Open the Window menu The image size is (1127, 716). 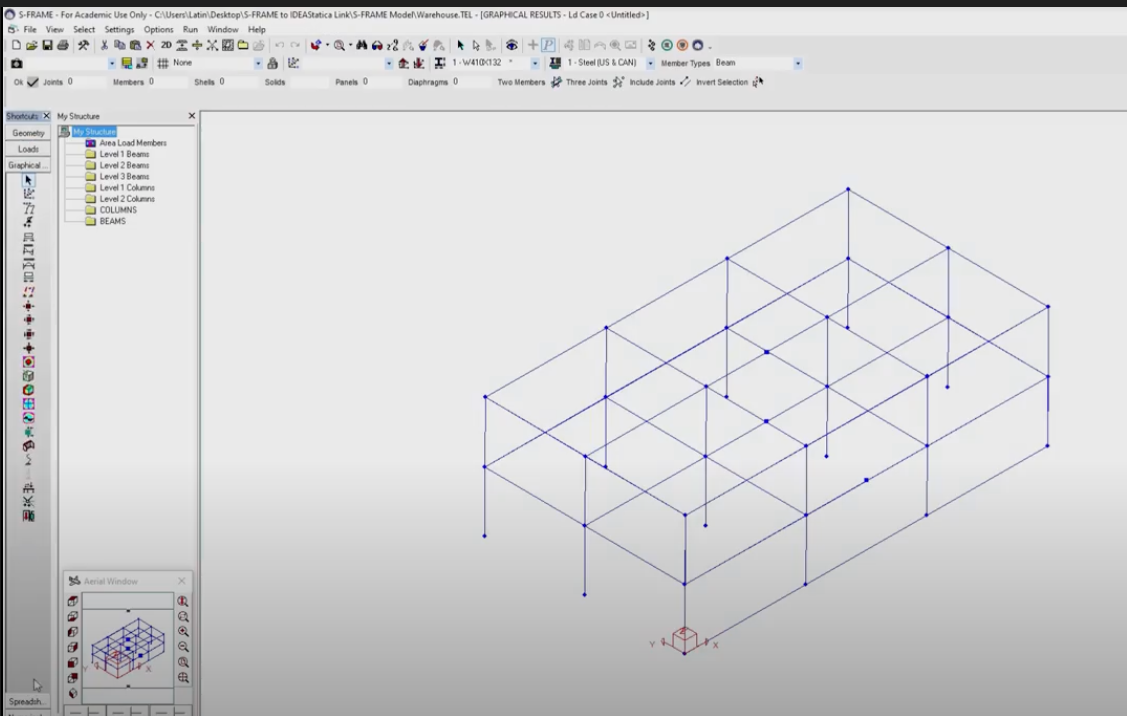point(223,29)
